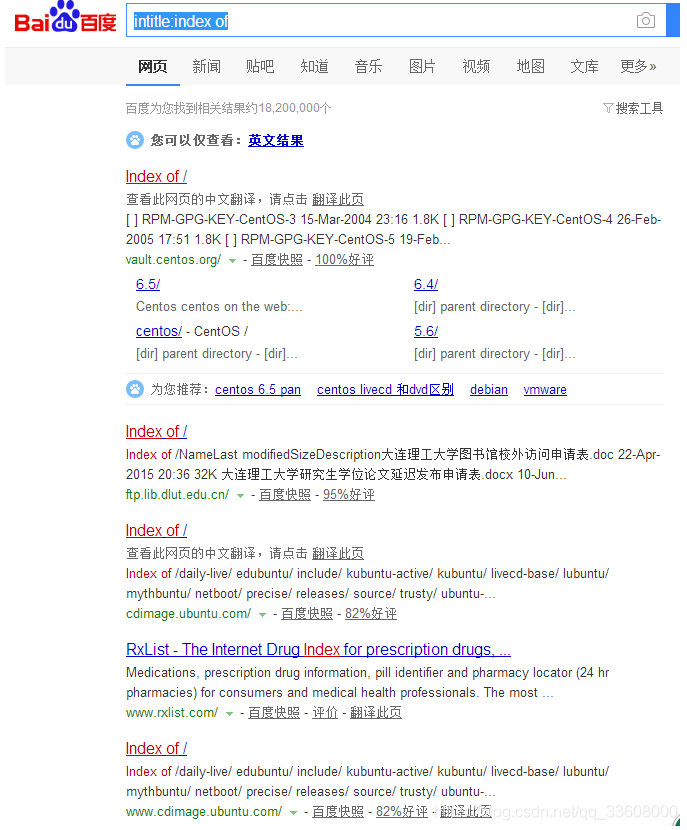Image resolution: width=687 pixels, height=830 pixels.
Task: Click the blue search button
Action: [x=673, y=20]
